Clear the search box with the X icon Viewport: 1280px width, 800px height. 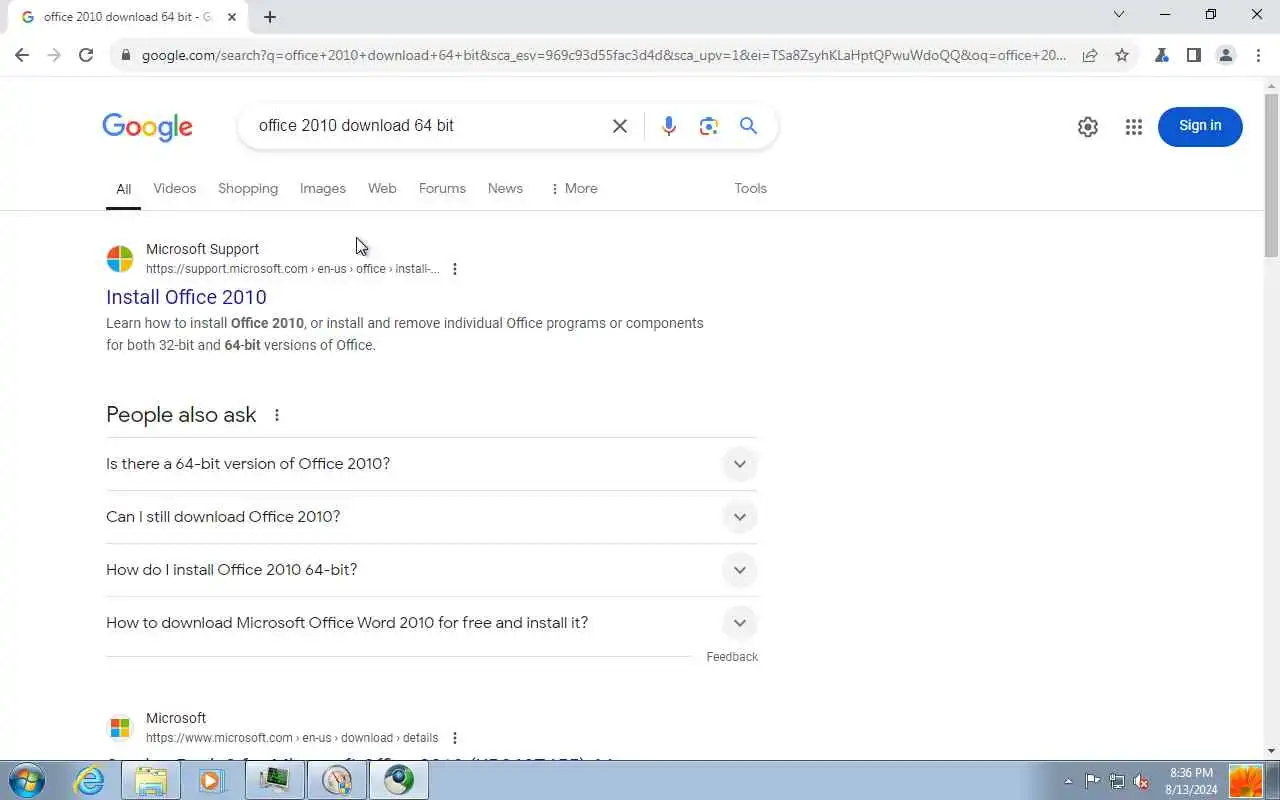[620, 126]
